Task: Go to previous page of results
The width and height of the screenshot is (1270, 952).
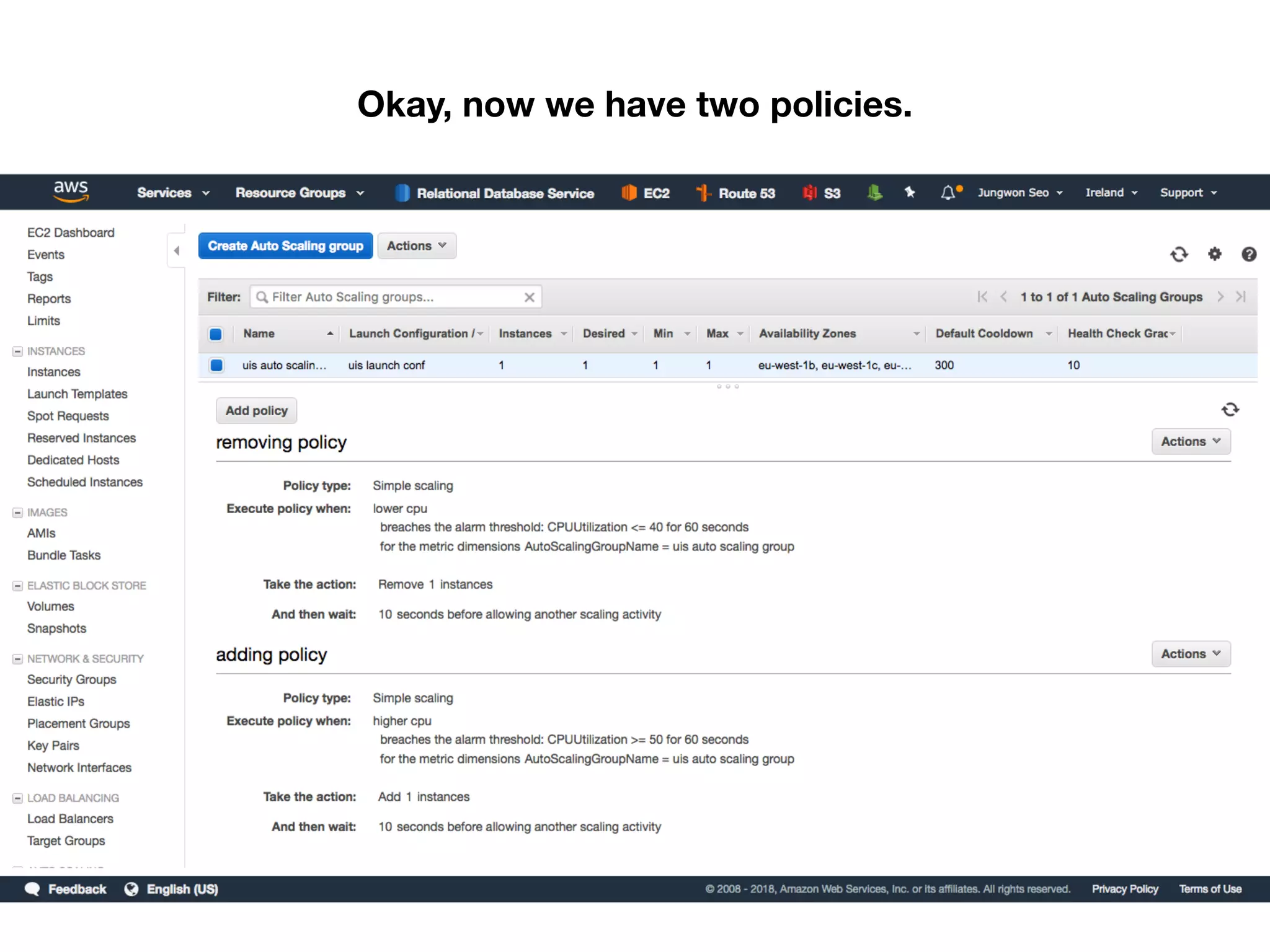Action: point(1003,297)
